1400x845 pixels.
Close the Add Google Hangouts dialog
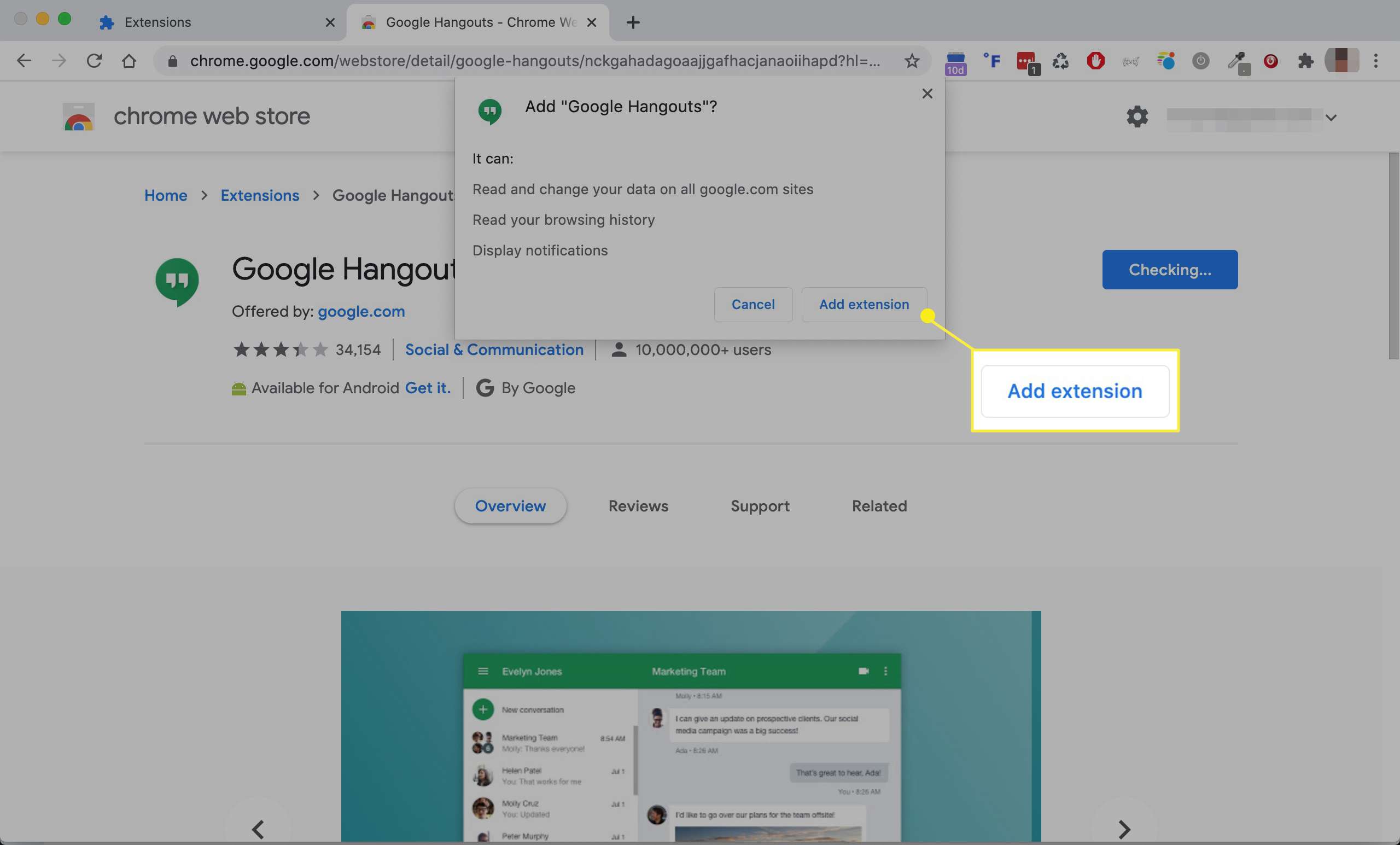coord(927,94)
